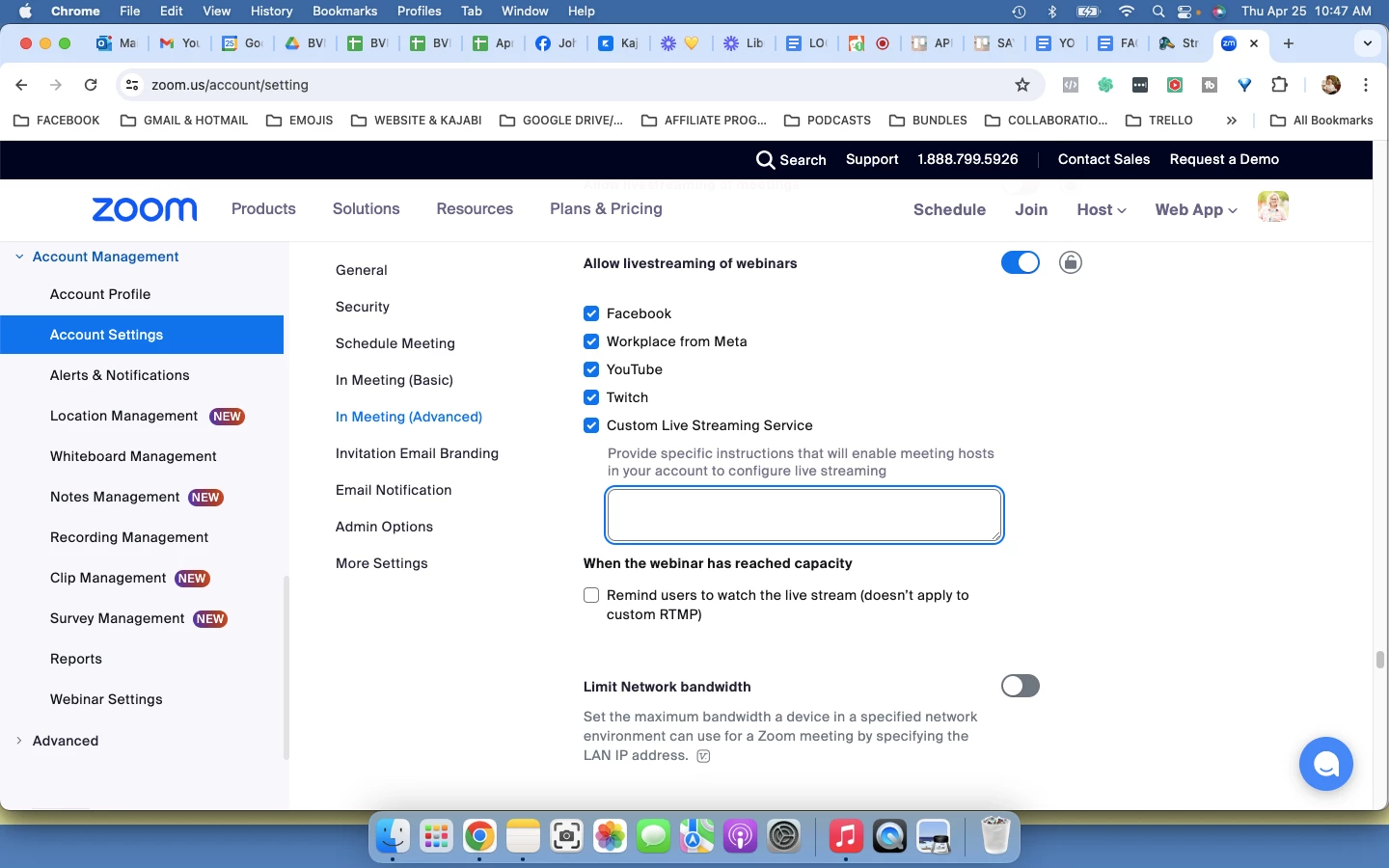1389x868 pixels.
Task: Open Account Profile page
Action: tap(100, 294)
